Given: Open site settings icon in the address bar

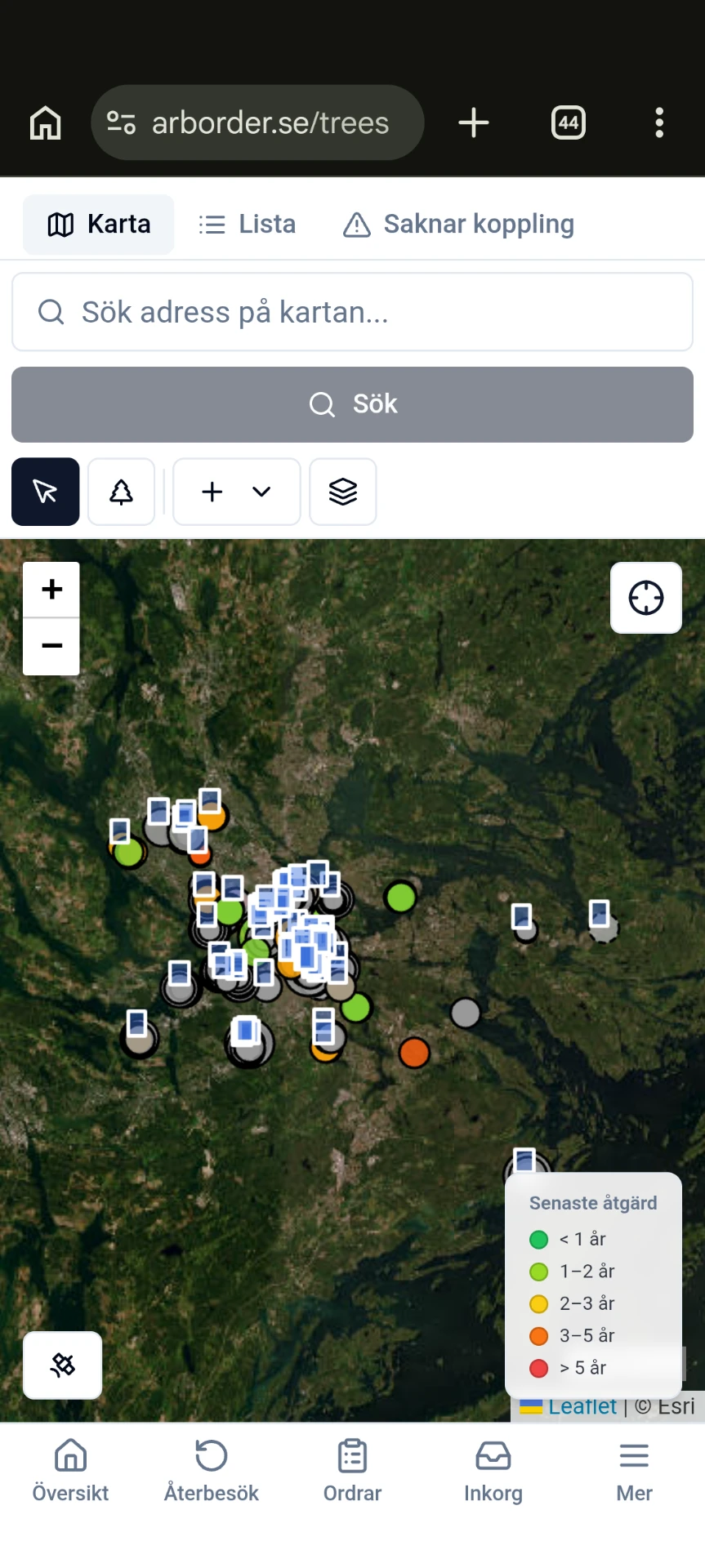Looking at the screenshot, I should [122, 123].
